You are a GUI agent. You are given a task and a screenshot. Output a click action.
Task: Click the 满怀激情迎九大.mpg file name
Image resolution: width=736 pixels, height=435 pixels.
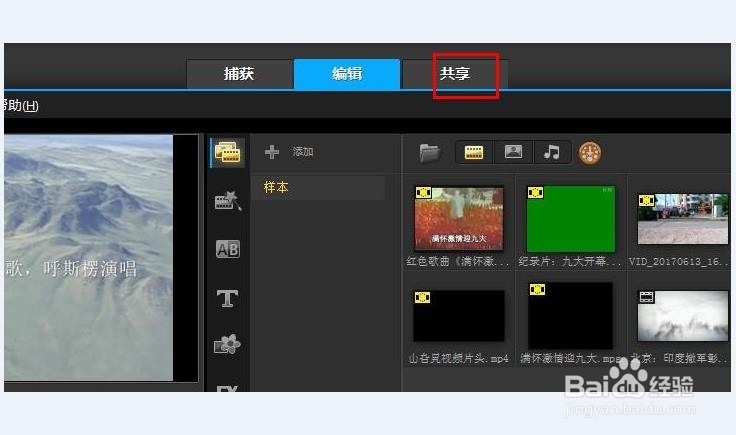tap(571, 359)
